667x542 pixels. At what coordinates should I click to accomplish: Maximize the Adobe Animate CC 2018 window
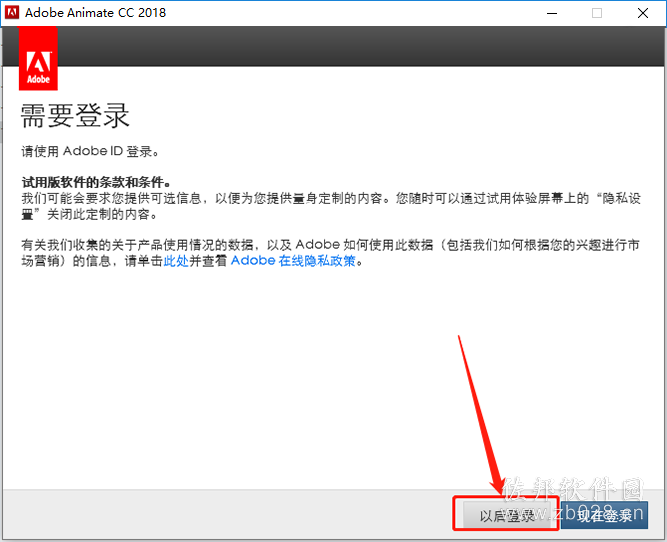(x=597, y=13)
